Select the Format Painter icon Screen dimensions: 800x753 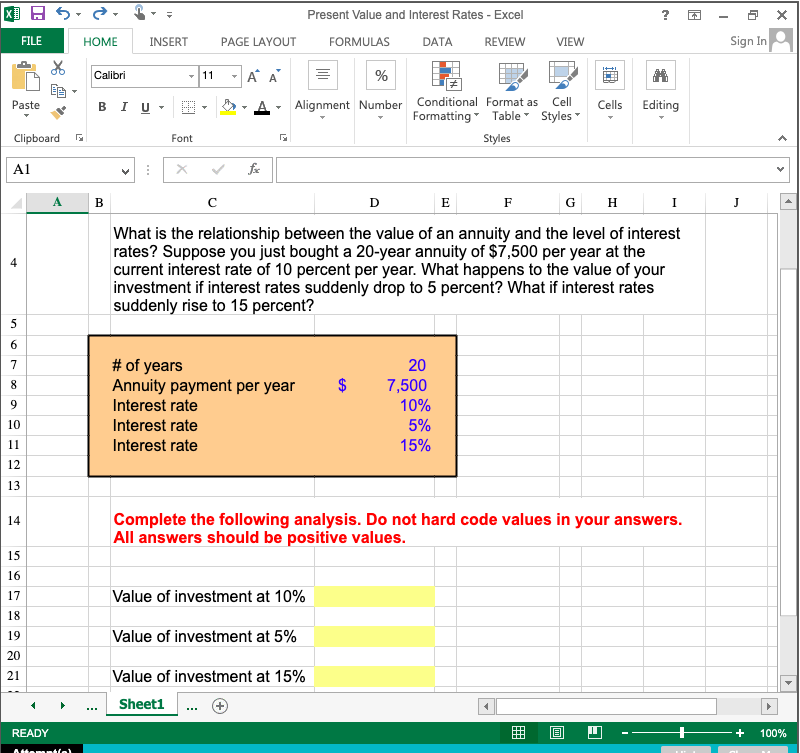point(57,113)
